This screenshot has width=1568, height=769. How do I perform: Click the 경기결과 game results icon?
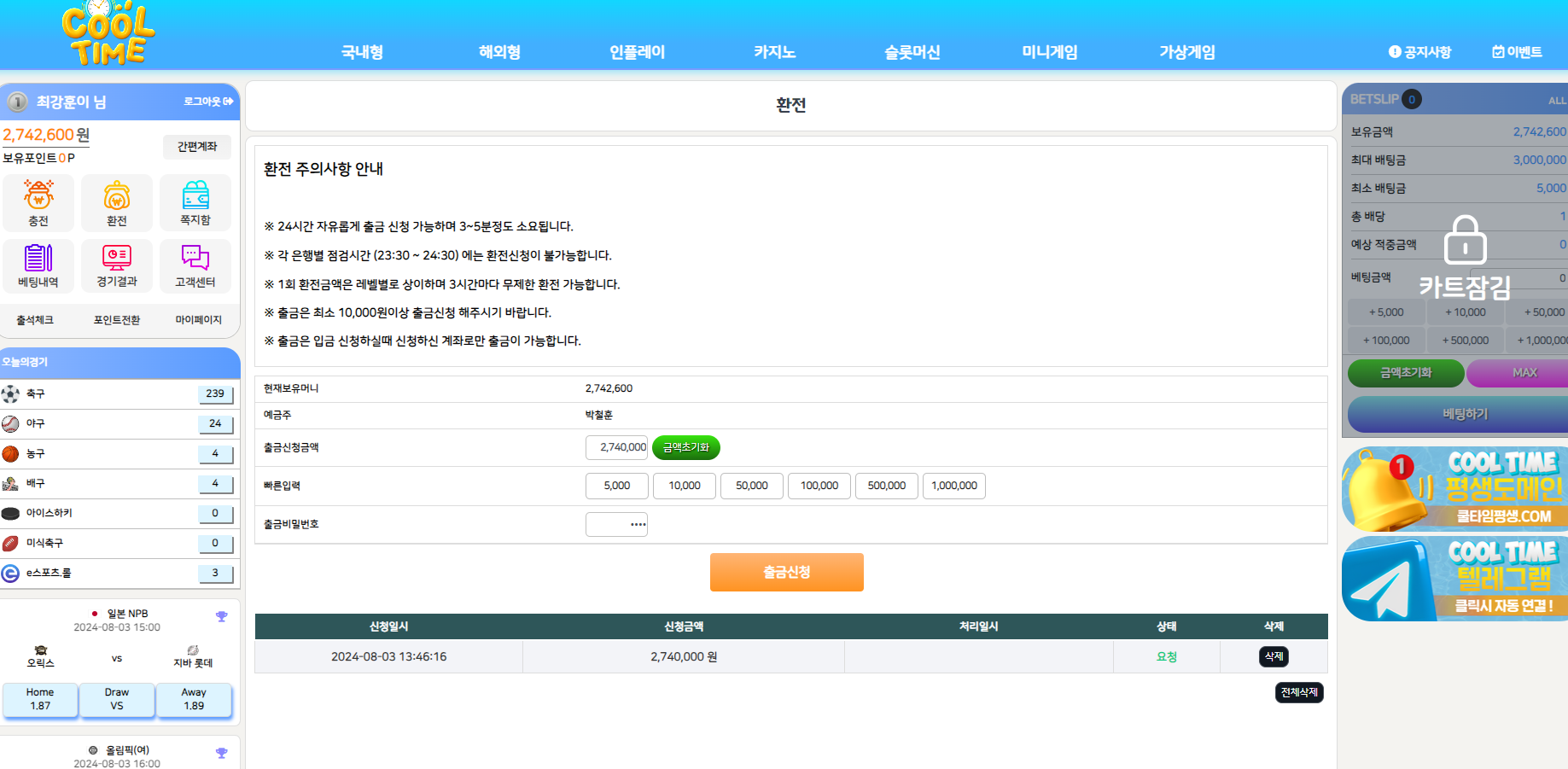click(117, 259)
